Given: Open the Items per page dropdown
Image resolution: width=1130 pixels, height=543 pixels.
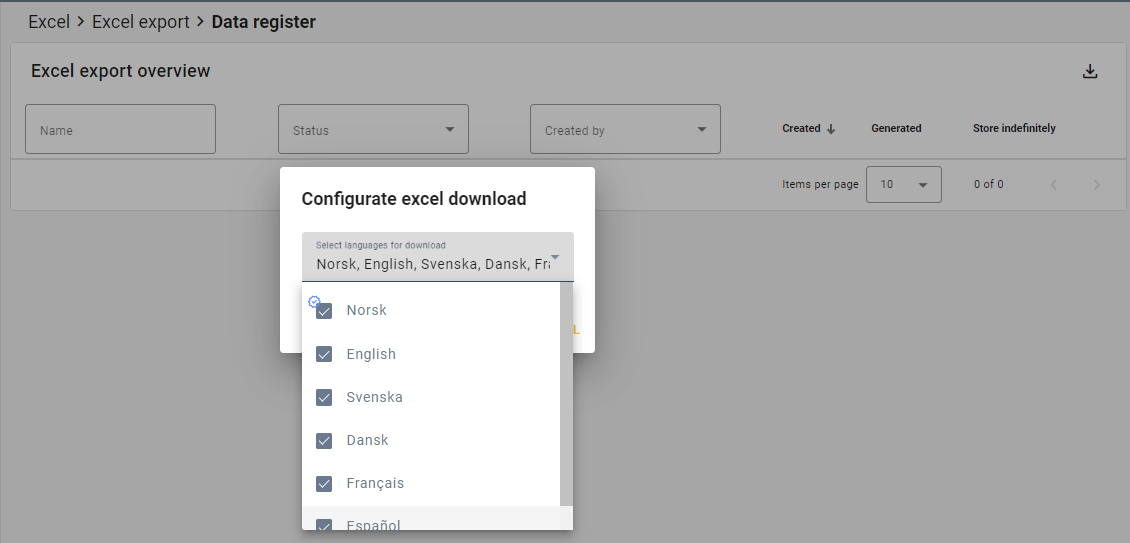Looking at the screenshot, I should point(903,185).
